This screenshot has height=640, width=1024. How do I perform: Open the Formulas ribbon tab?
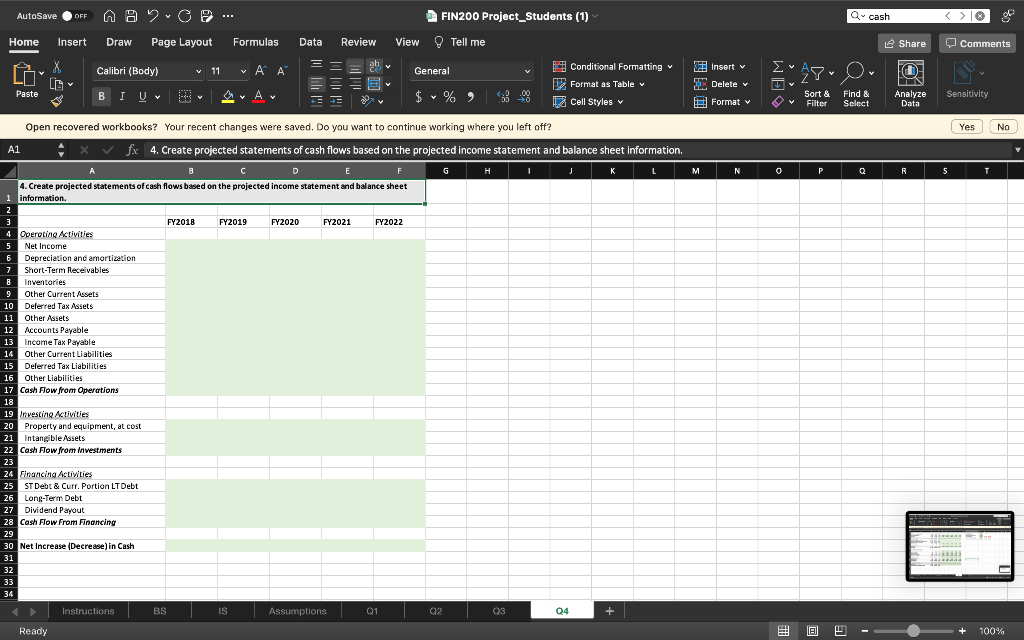[x=255, y=42]
